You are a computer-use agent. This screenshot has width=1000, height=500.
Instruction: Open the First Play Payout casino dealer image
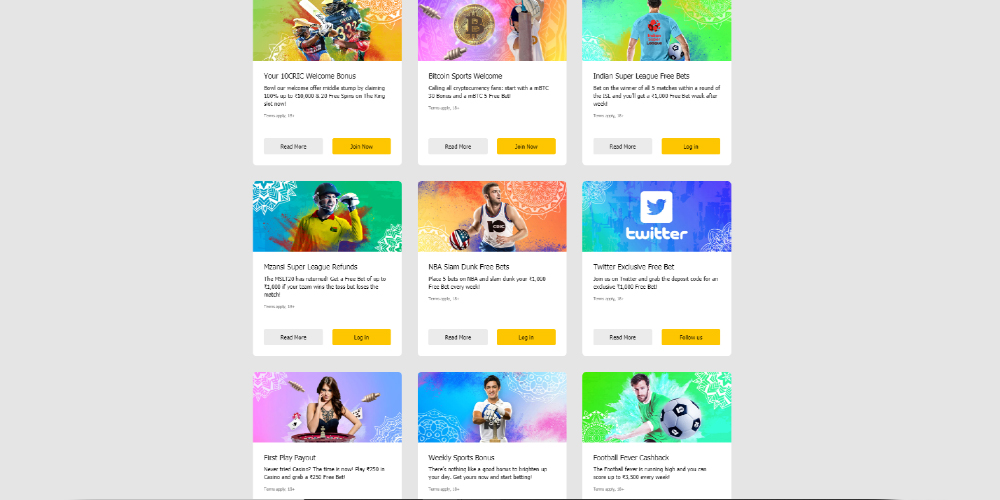tap(327, 407)
